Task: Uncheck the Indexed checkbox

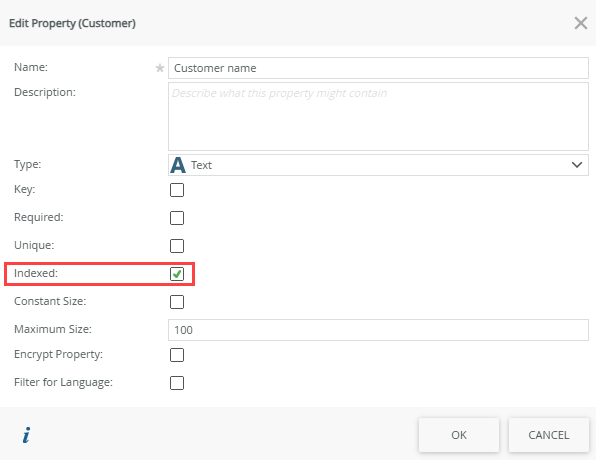Action: (177, 274)
